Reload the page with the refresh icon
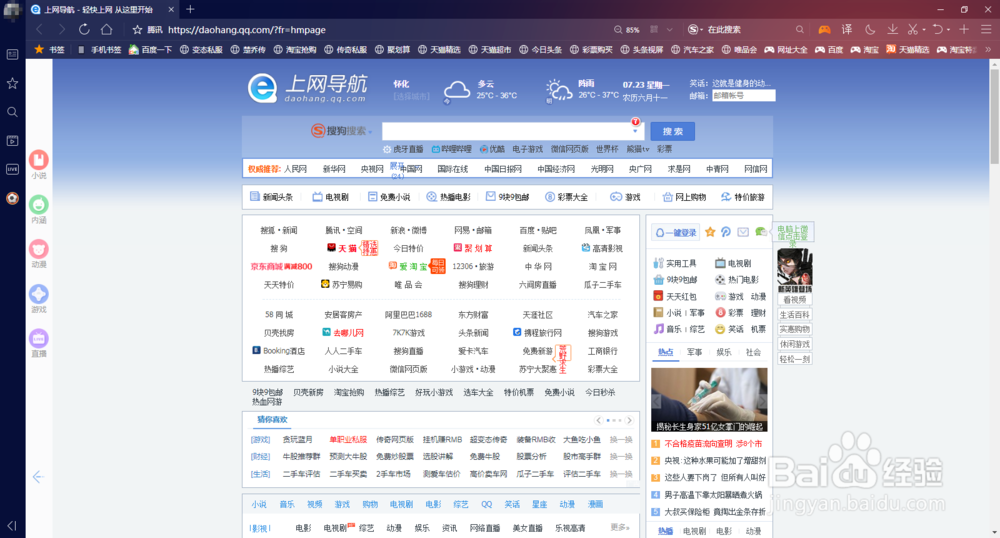Image resolution: width=1000 pixels, height=538 pixels. pyautogui.click(x=84, y=29)
